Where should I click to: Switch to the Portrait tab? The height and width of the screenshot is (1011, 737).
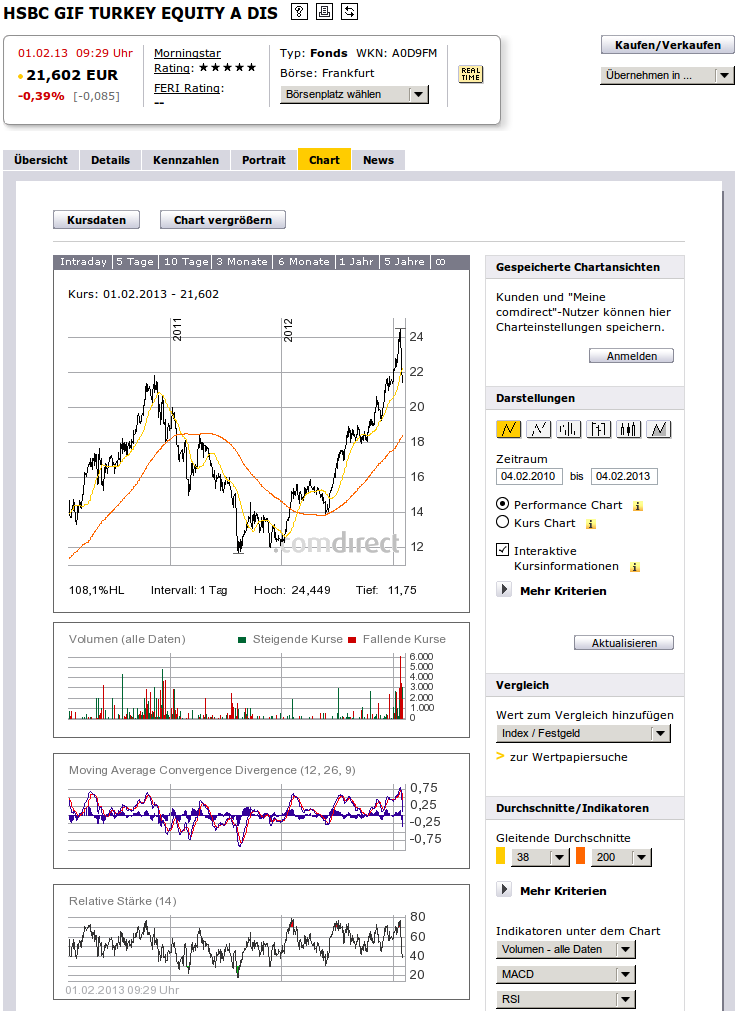coord(264,160)
